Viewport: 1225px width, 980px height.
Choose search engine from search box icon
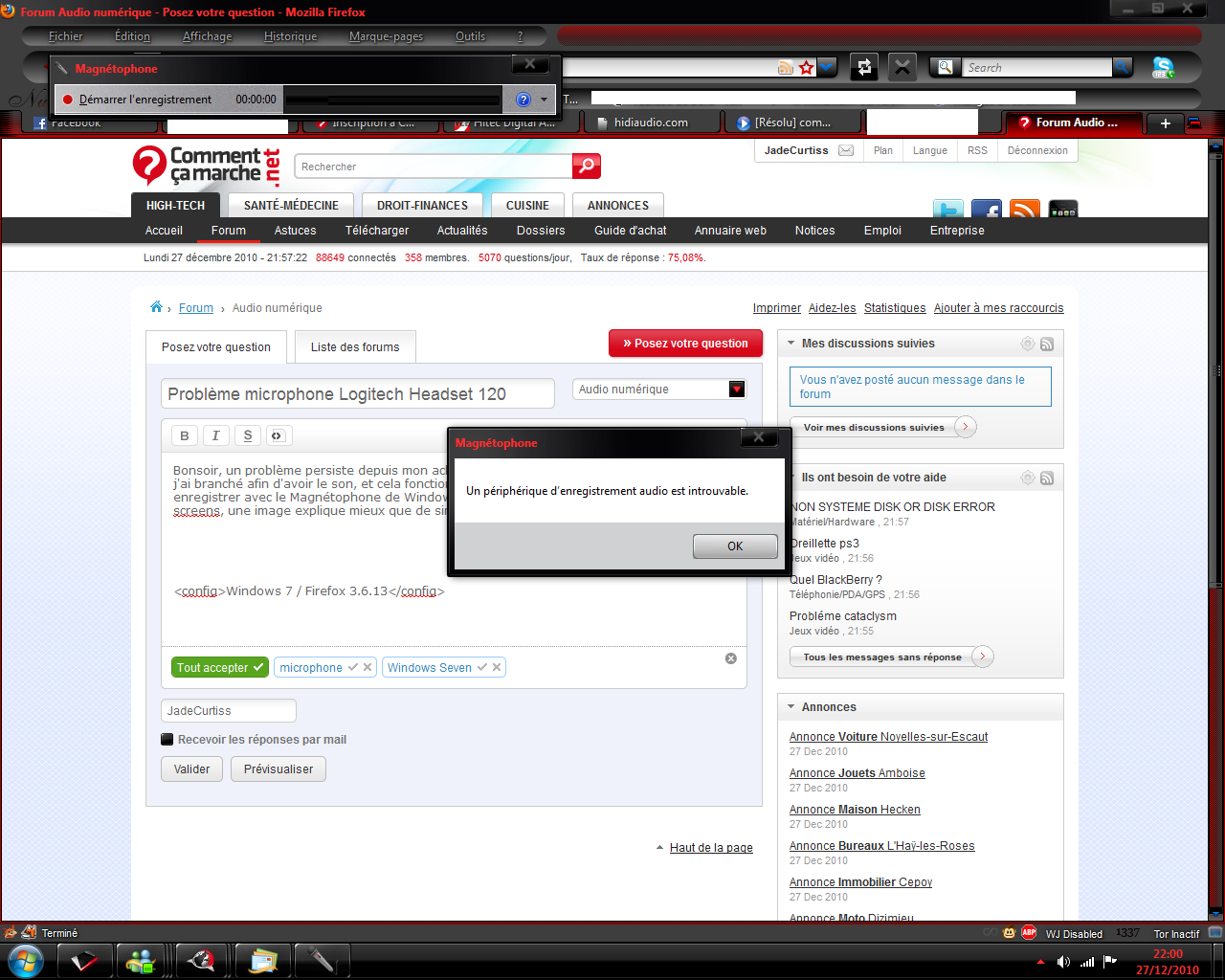(x=946, y=67)
